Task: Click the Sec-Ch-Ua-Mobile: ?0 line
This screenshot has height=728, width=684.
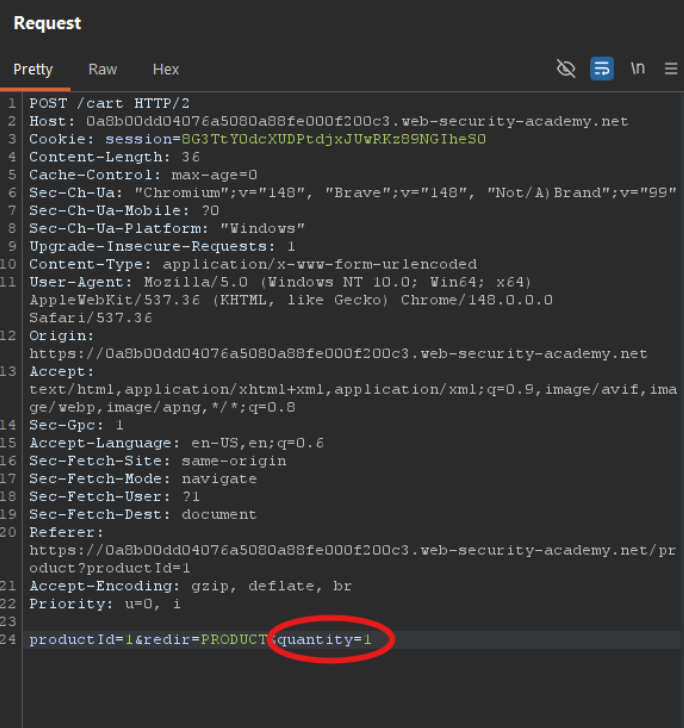Action: [124, 210]
